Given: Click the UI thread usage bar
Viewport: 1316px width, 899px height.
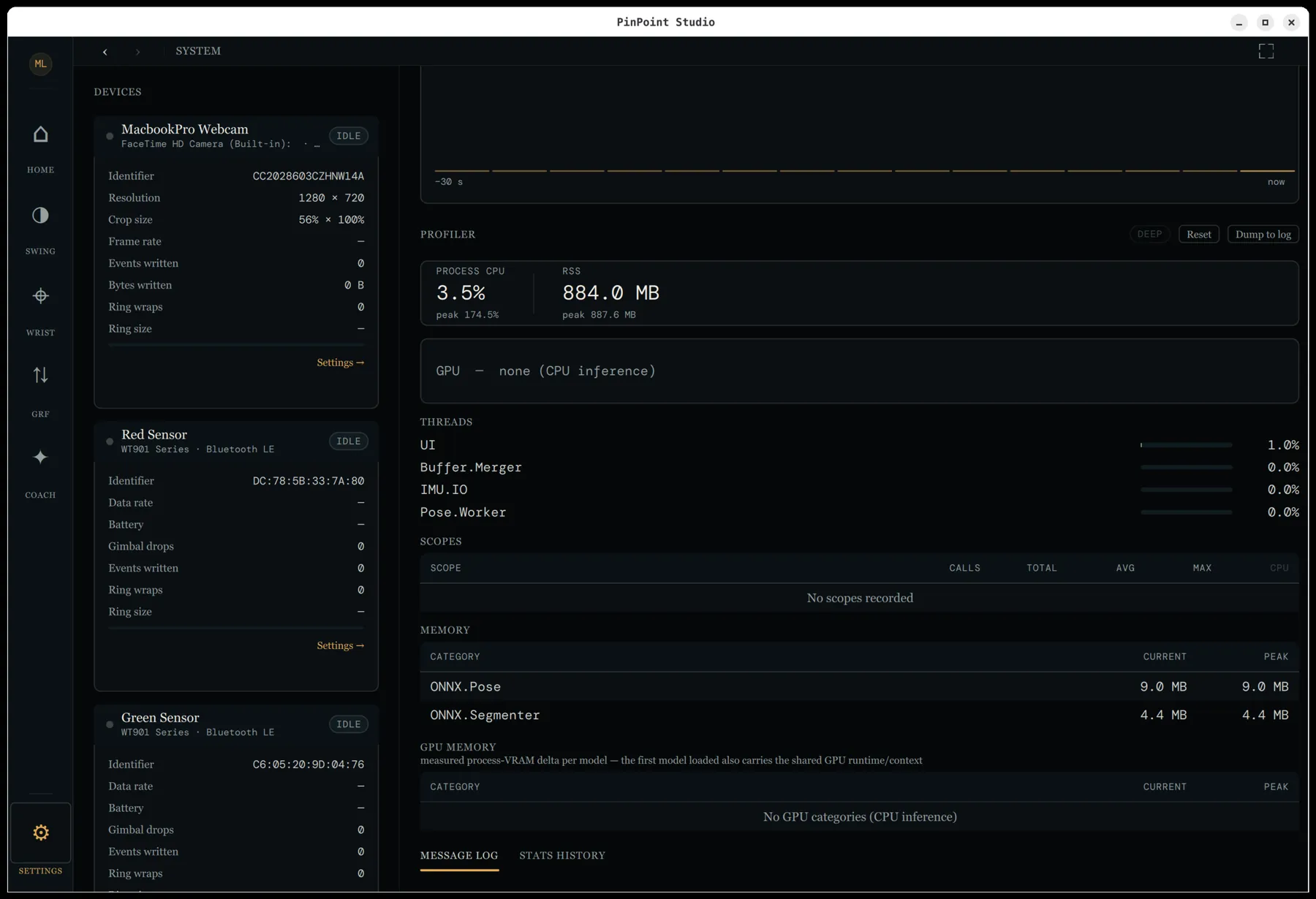Looking at the screenshot, I should coord(1186,445).
